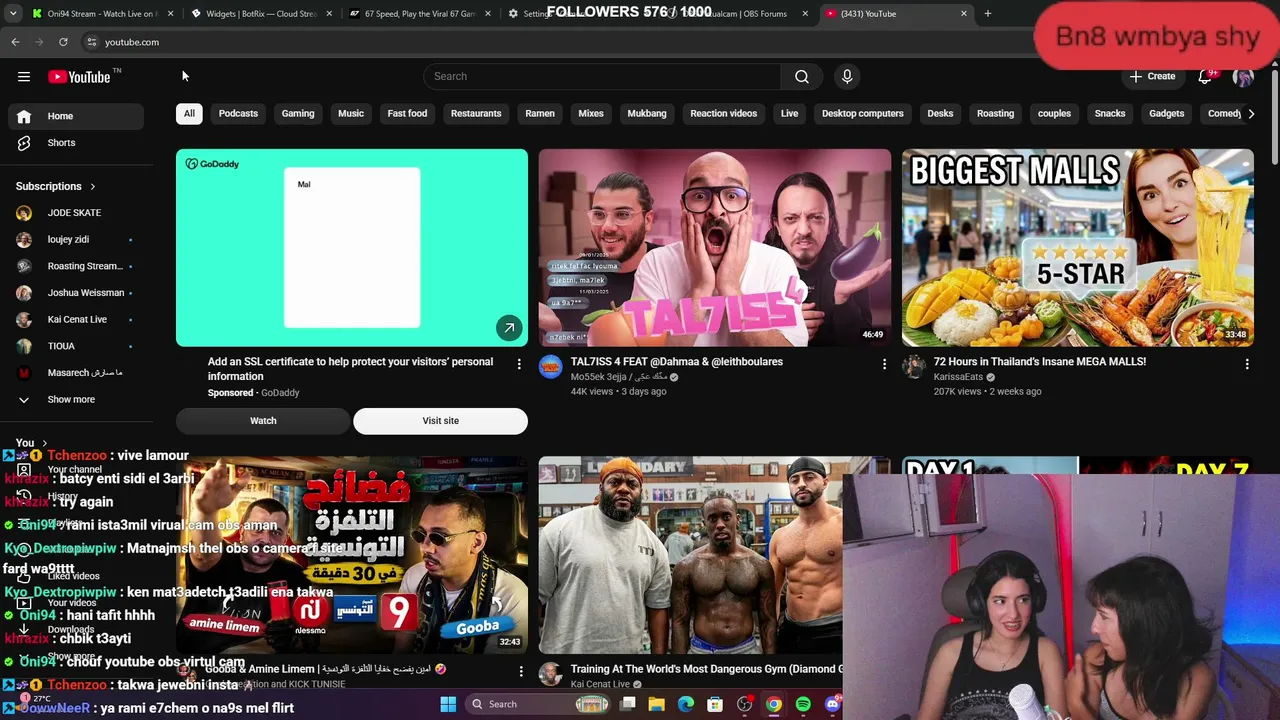The width and height of the screenshot is (1280, 720).
Task: Filter the feed by Gaming
Action: 298,114
